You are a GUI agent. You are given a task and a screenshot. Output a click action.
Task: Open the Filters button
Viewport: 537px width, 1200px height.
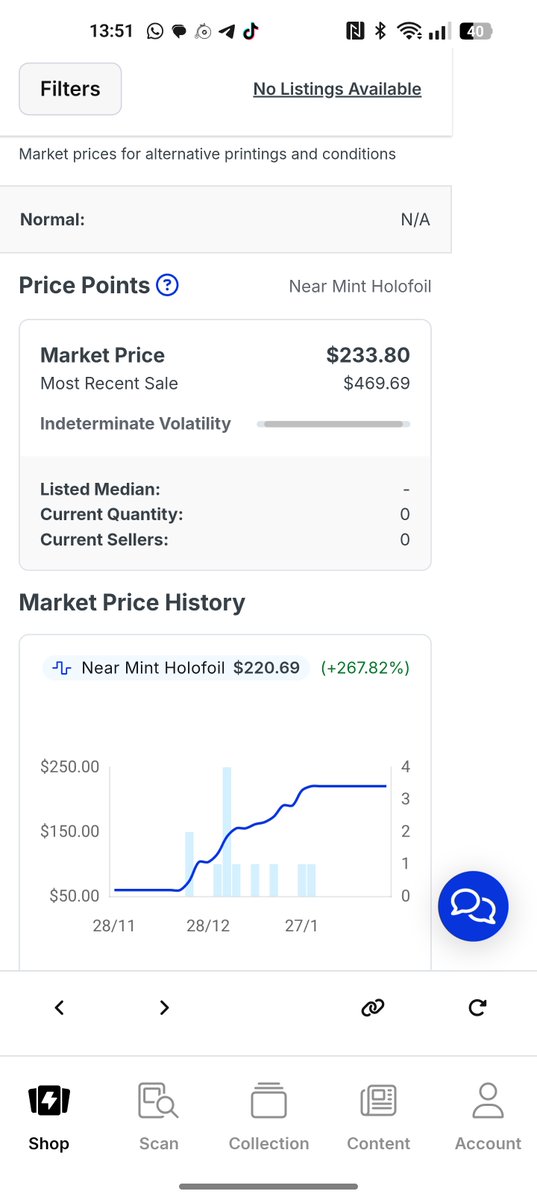[70, 89]
